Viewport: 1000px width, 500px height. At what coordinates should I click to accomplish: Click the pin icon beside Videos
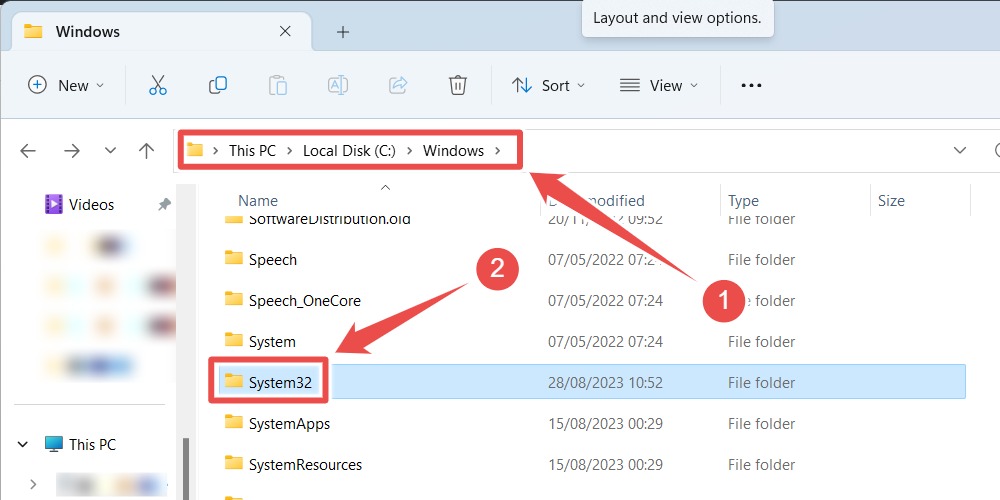[165, 204]
